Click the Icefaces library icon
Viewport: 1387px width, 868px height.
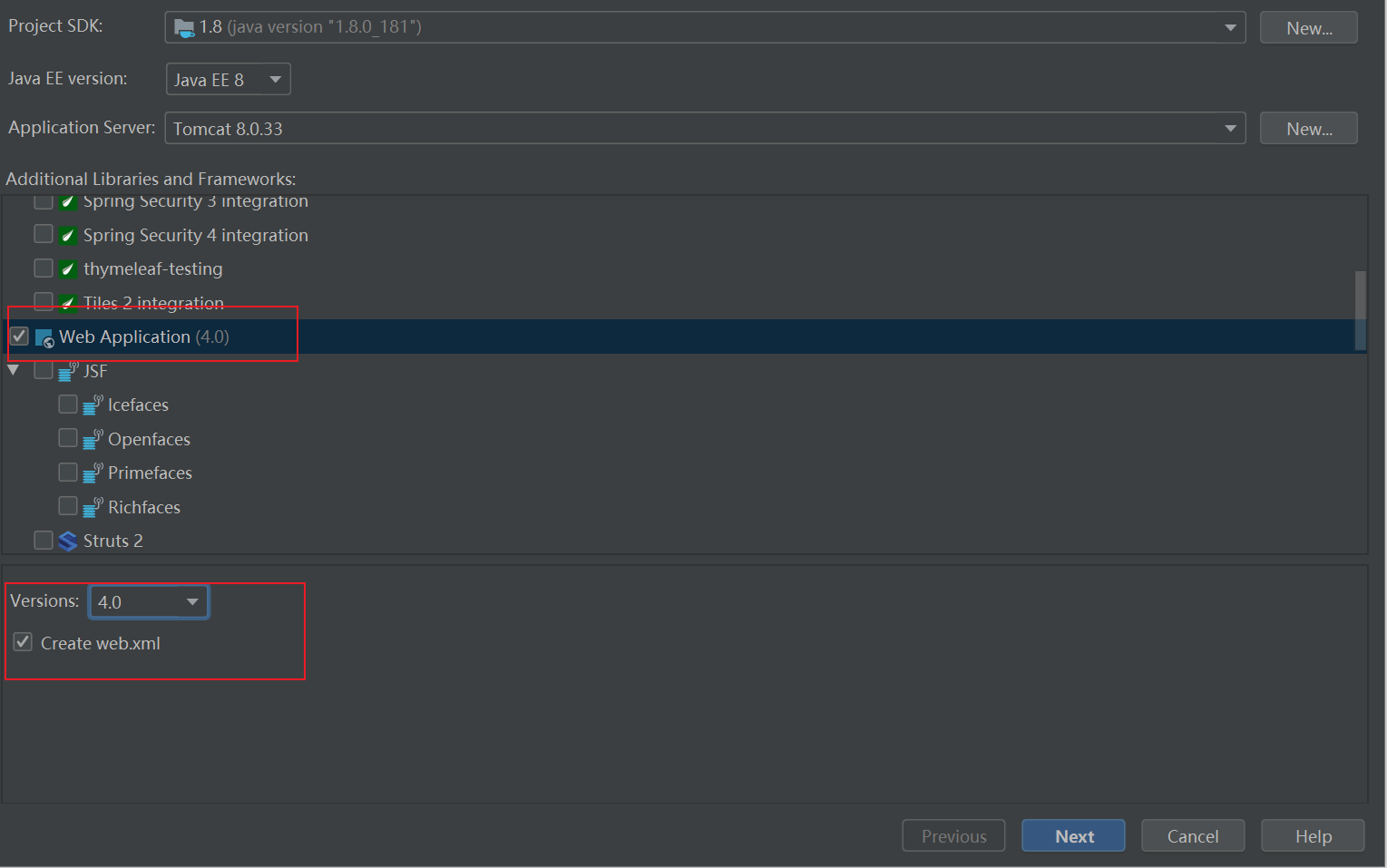(x=93, y=405)
